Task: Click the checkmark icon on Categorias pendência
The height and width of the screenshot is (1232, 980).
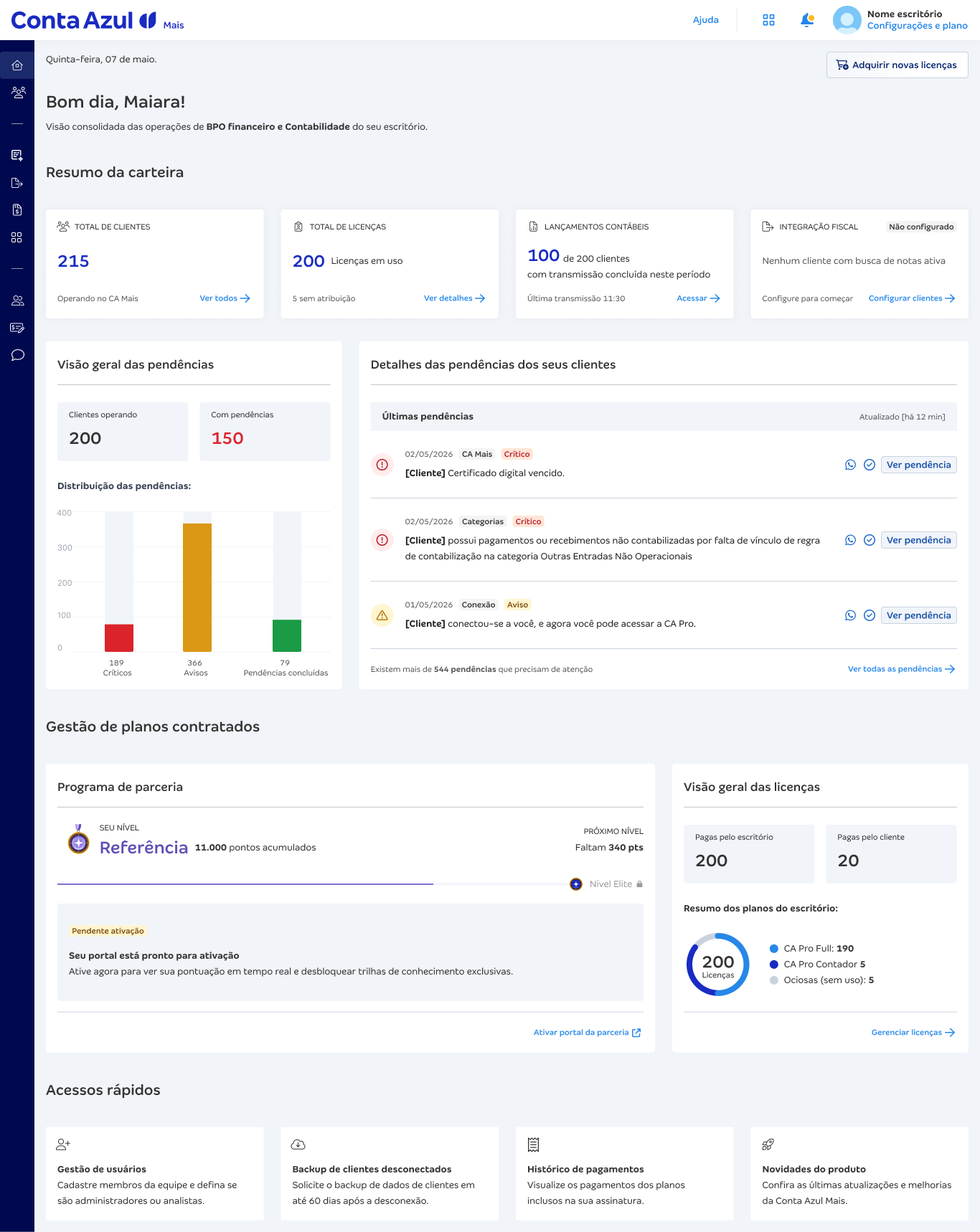Action: tap(869, 540)
